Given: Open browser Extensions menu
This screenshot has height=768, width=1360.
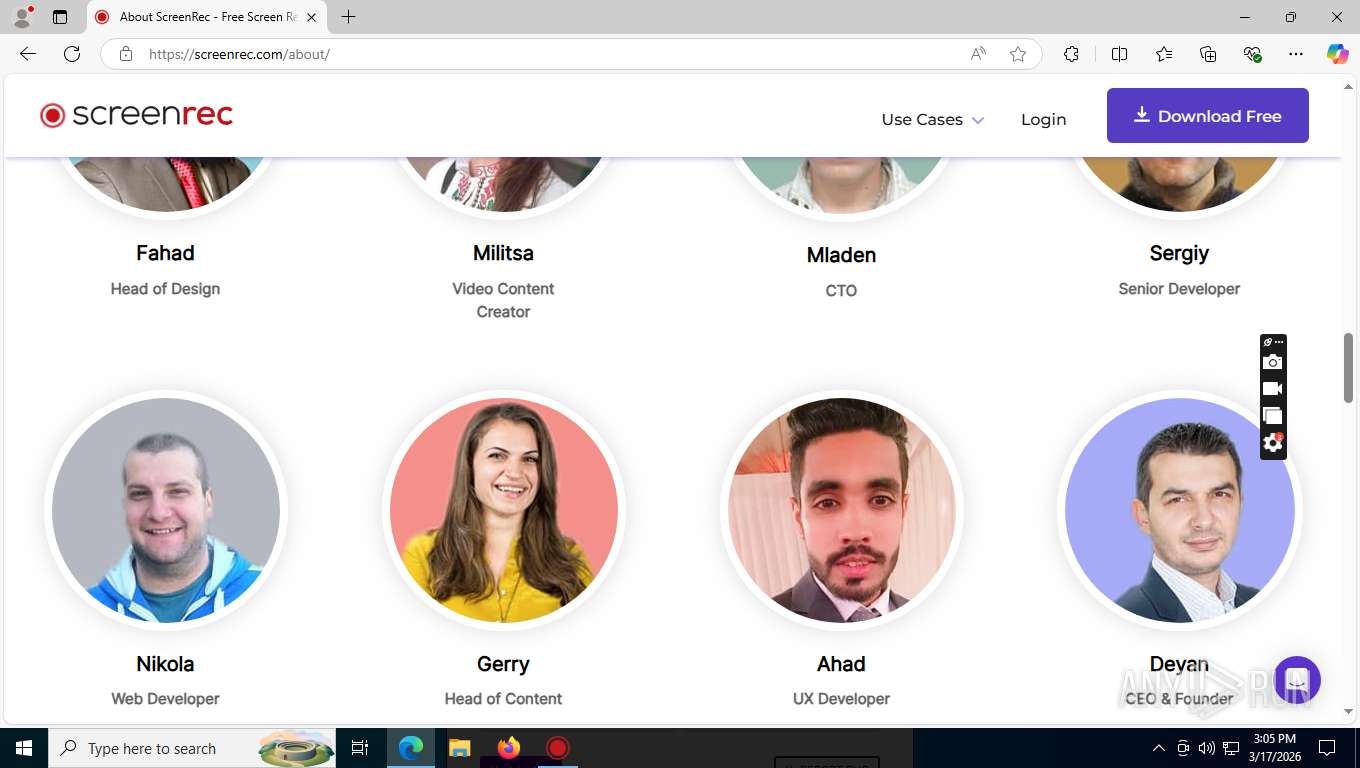Looking at the screenshot, I should (1071, 54).
